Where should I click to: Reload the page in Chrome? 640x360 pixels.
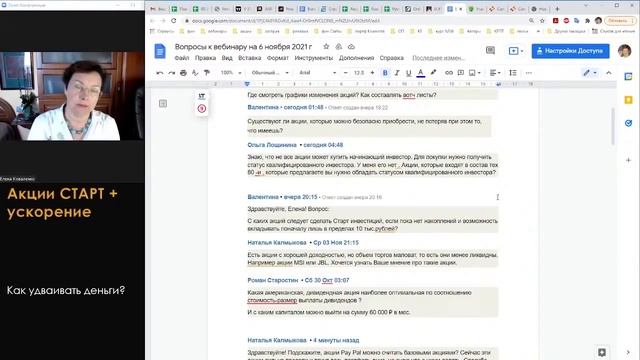(x=173, y=20)
